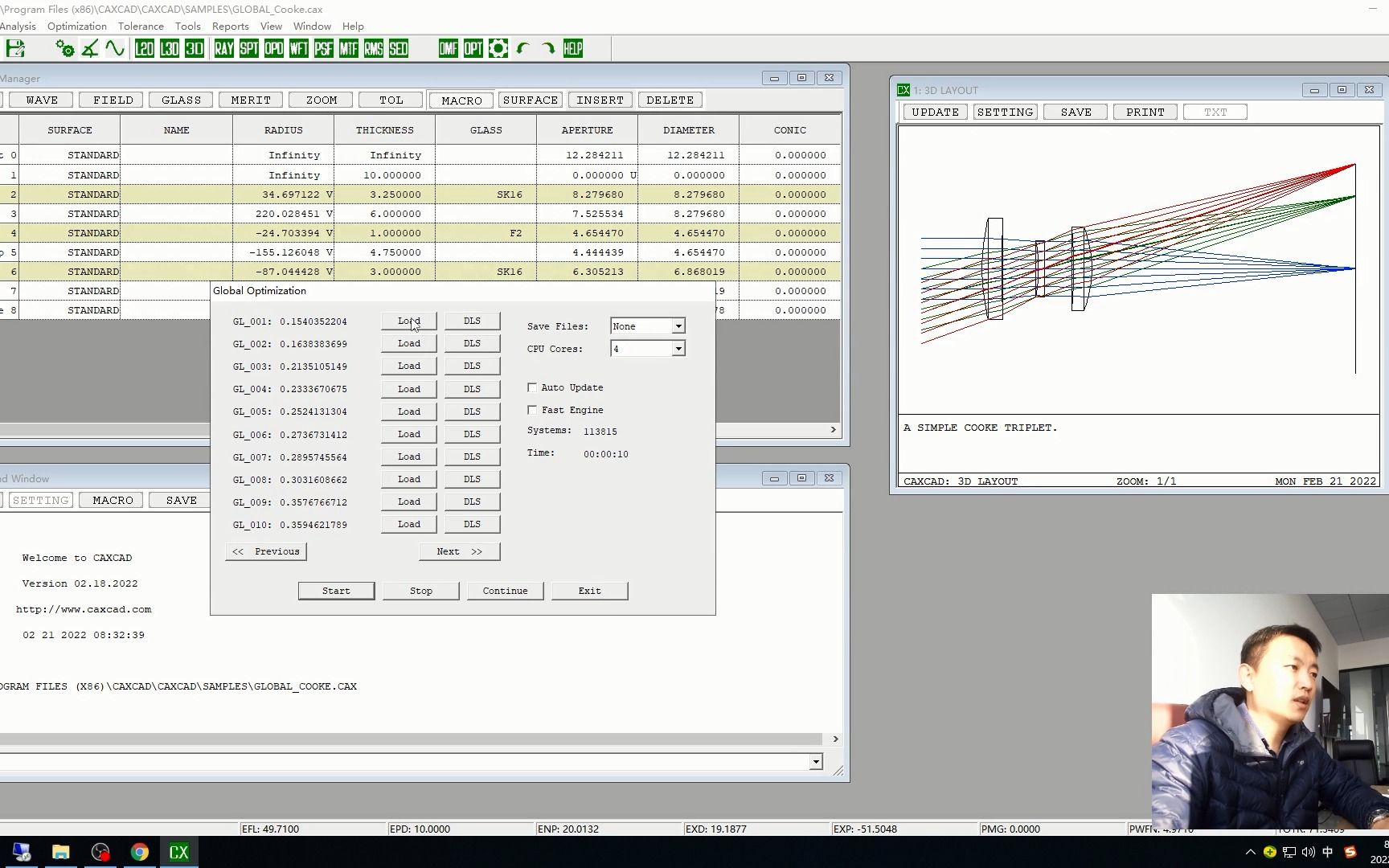Image resolution: width=1389 pixels, height=868 pixels.
Task: Click the OPD analysis icon
Action: point(274,48)
